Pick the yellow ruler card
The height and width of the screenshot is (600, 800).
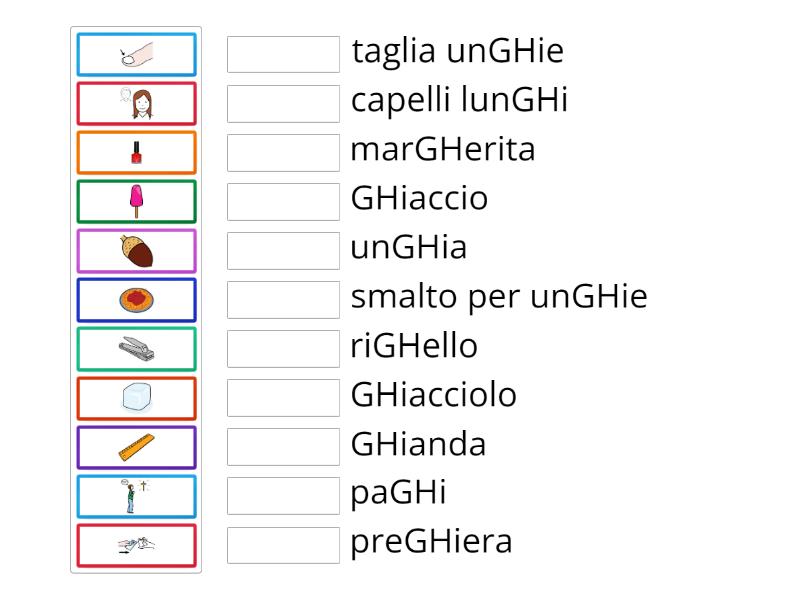[x=136, y=447]
